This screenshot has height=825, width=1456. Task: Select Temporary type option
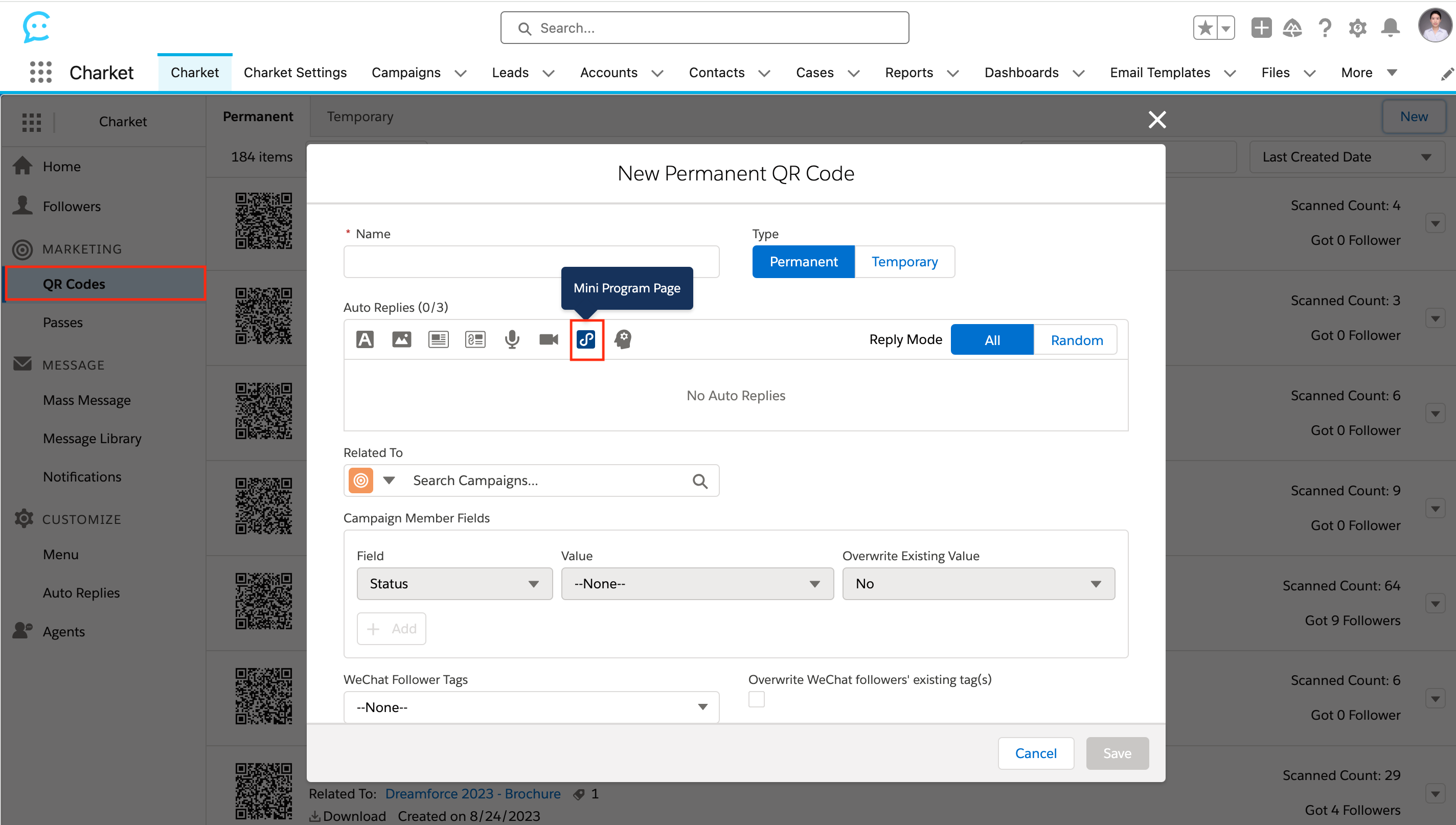pos(904,262)
